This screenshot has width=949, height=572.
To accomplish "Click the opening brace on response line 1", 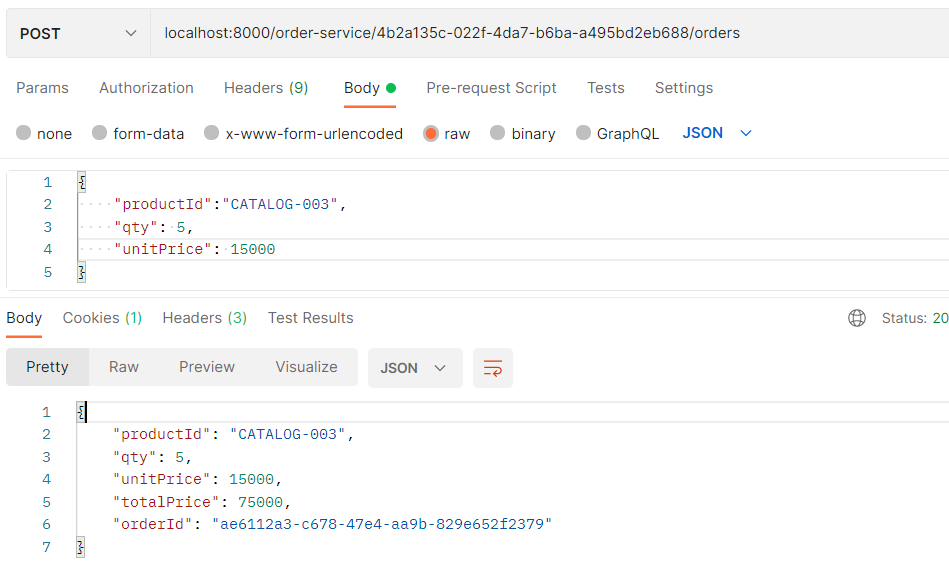I will tap(81, 412).
